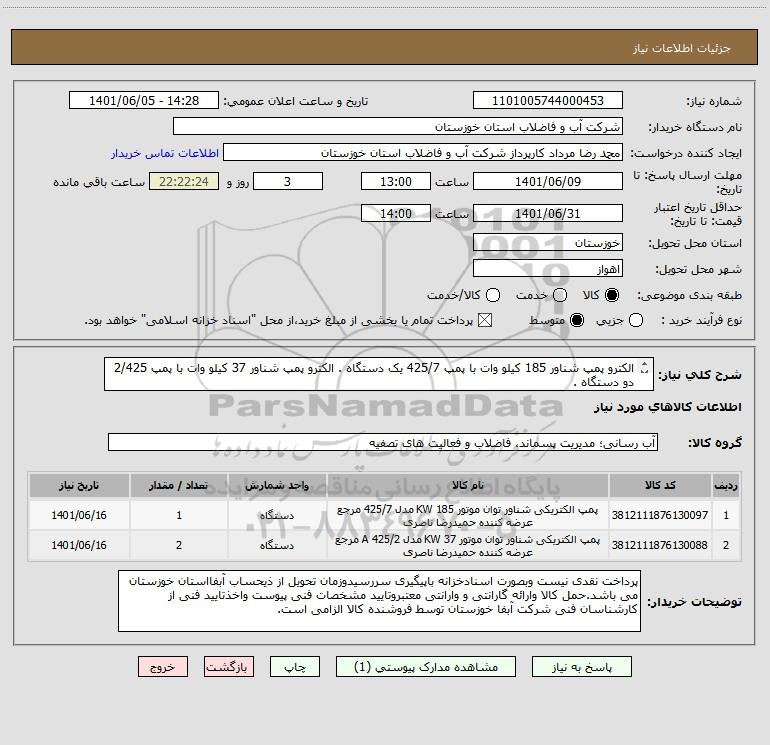Image resolution: width=770 pixels, height=745 pixels.
Task: Click the deadline time field 13:00
Action: click(x=396, y=181)
